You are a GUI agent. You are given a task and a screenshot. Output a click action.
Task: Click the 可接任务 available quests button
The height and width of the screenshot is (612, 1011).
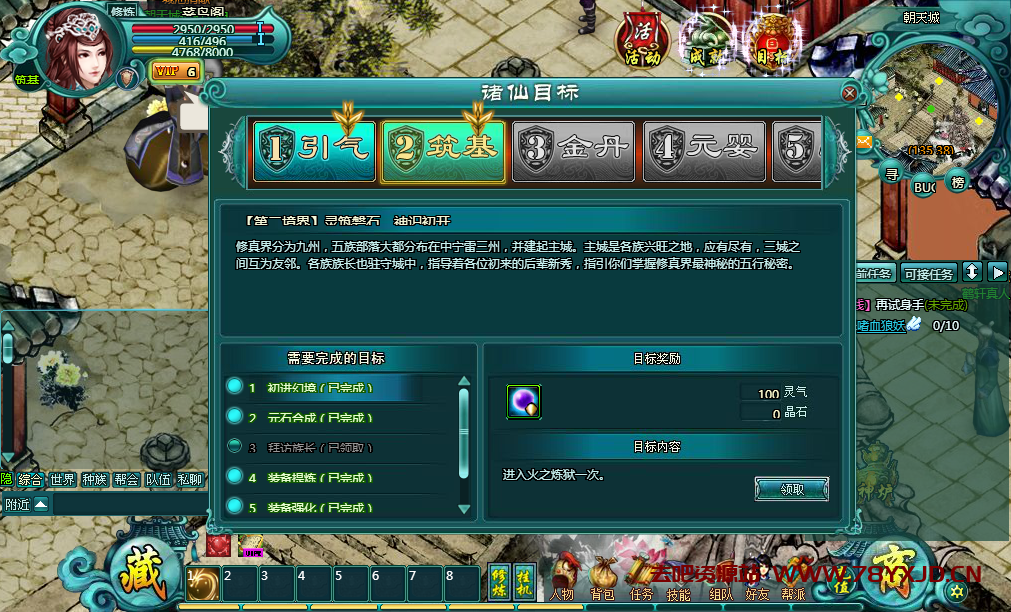click(928, 273)
